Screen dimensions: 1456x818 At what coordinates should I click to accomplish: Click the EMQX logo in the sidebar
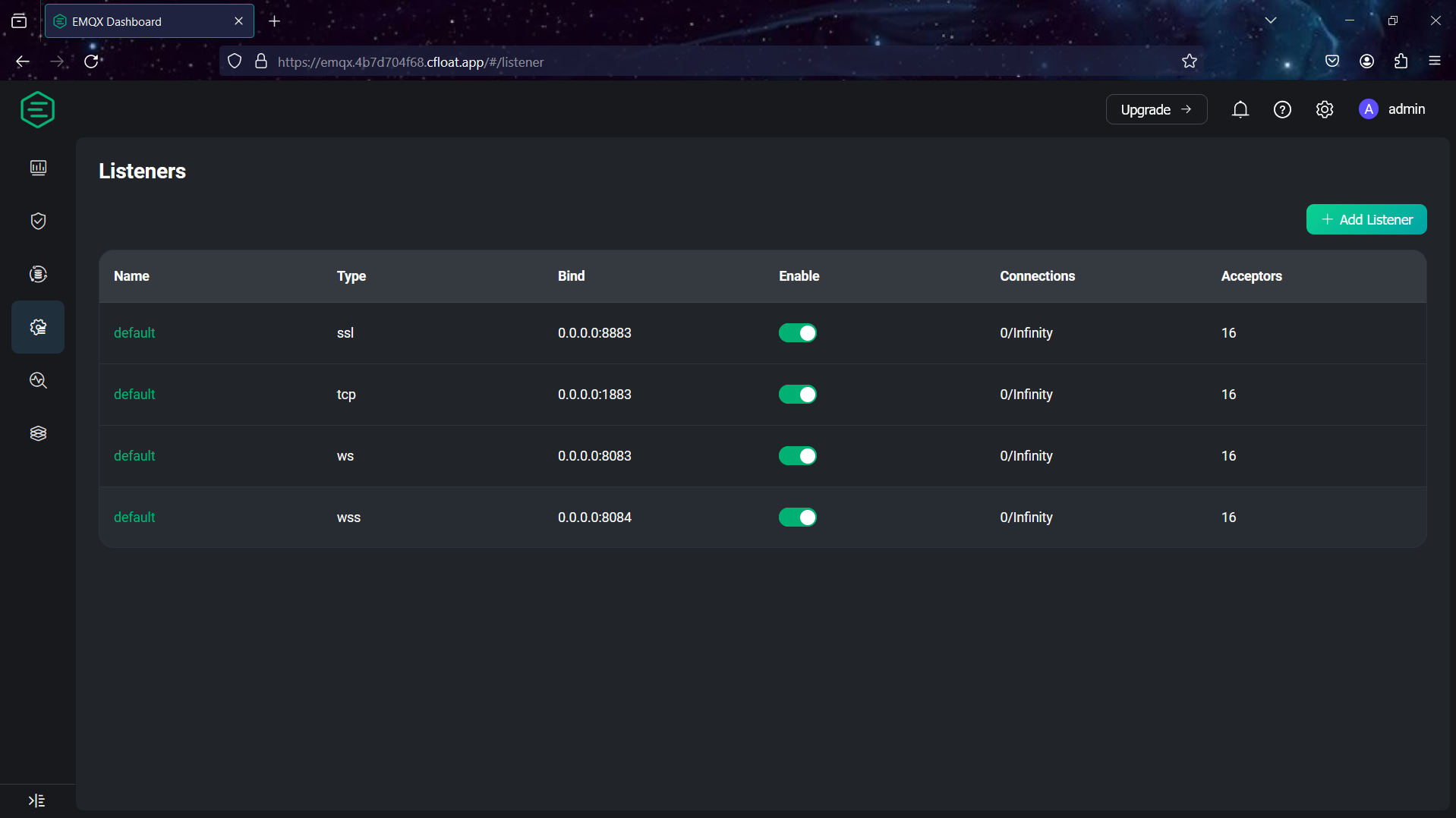coord(37,110)
